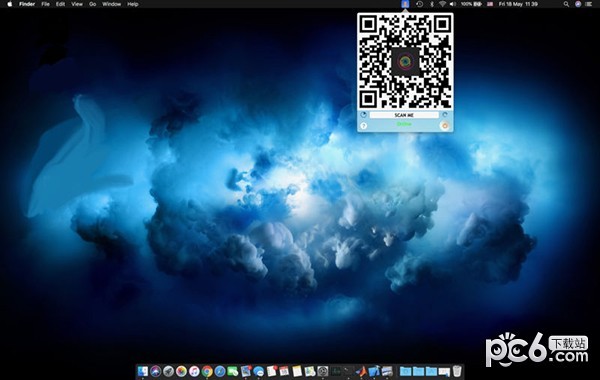Open Xcode icon in the Dock

point(374,371)
